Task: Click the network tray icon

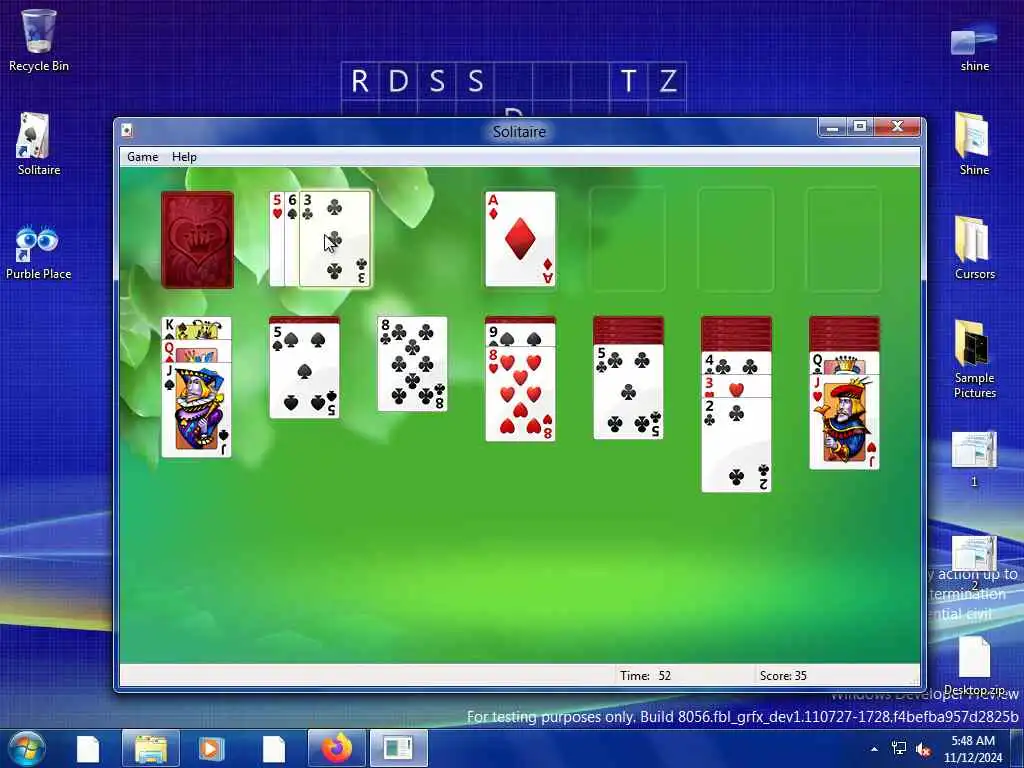Action: click(899, 748)
